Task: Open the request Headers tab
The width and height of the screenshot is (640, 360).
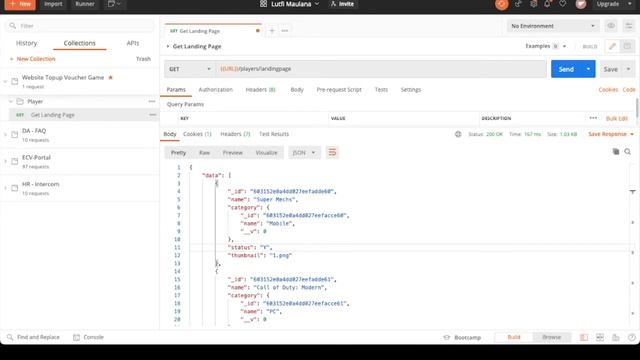Action: 260,89
